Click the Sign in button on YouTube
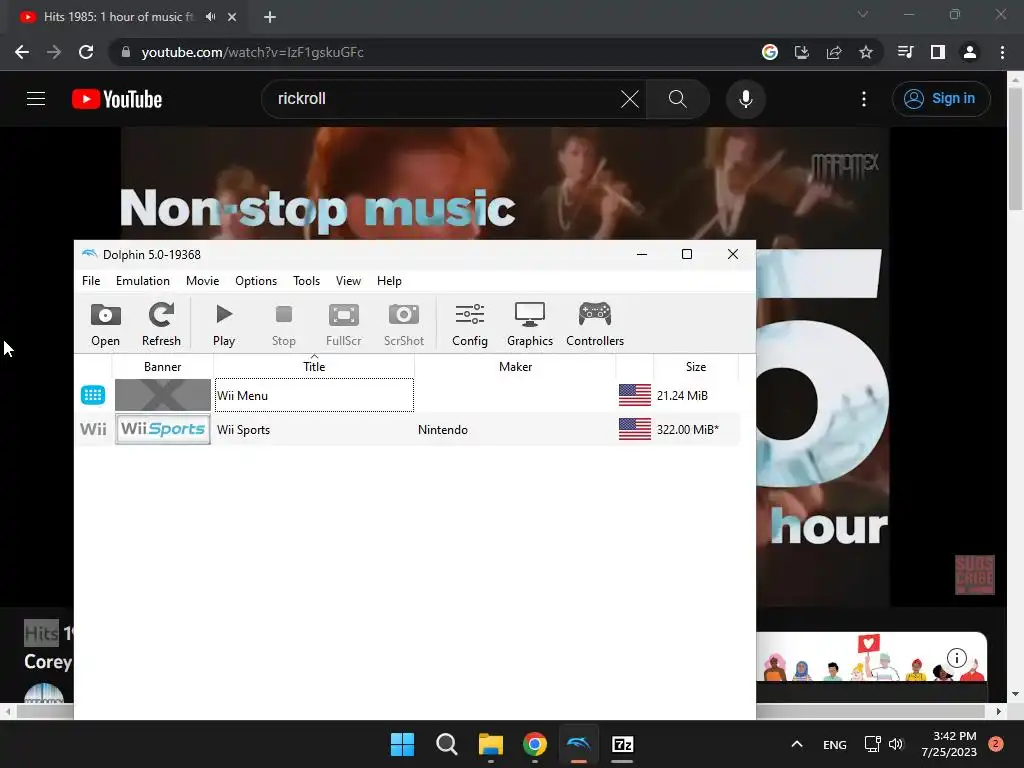 (x=941, y=99)
